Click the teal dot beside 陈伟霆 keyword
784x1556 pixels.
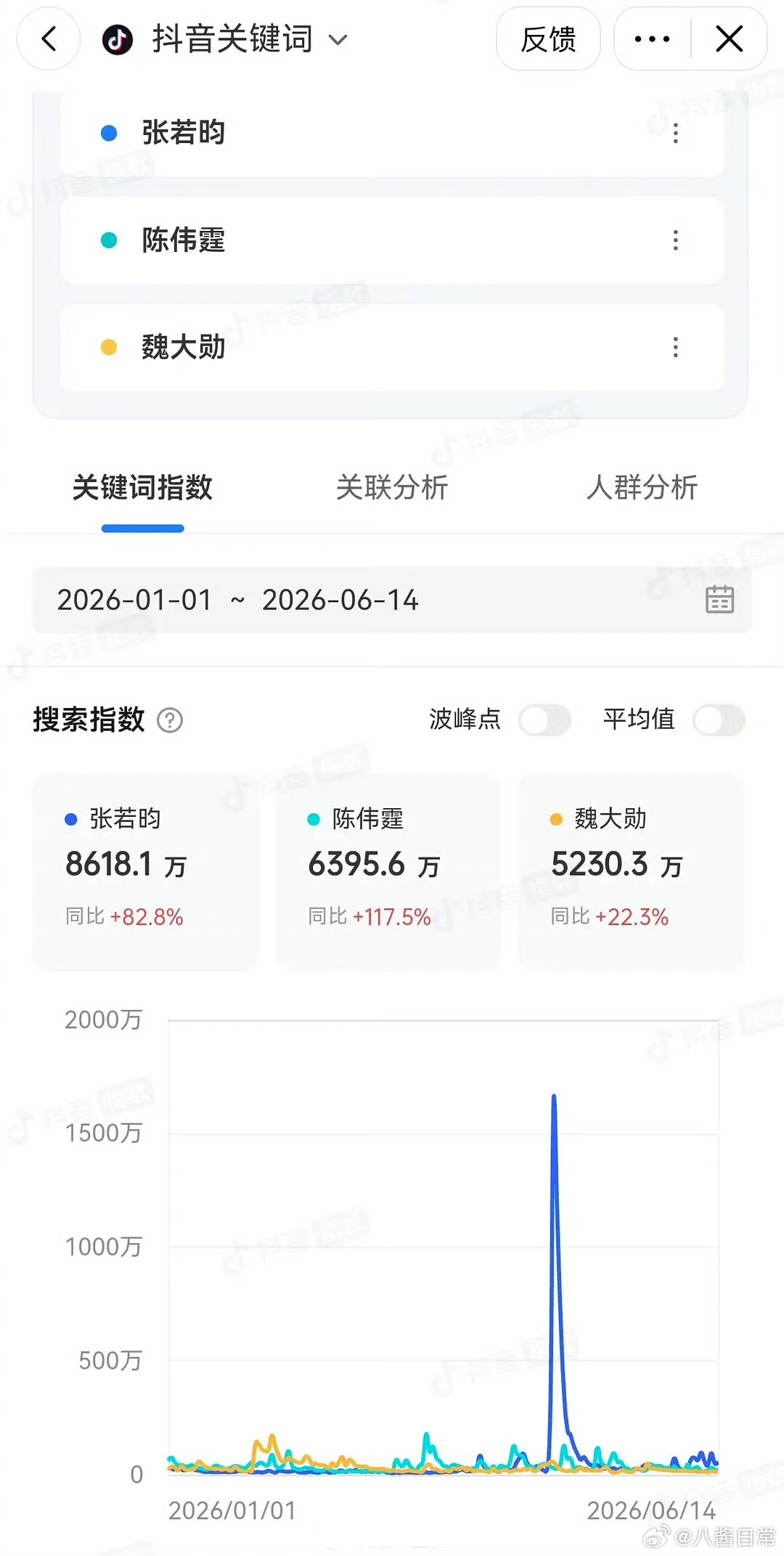point(109,240)
